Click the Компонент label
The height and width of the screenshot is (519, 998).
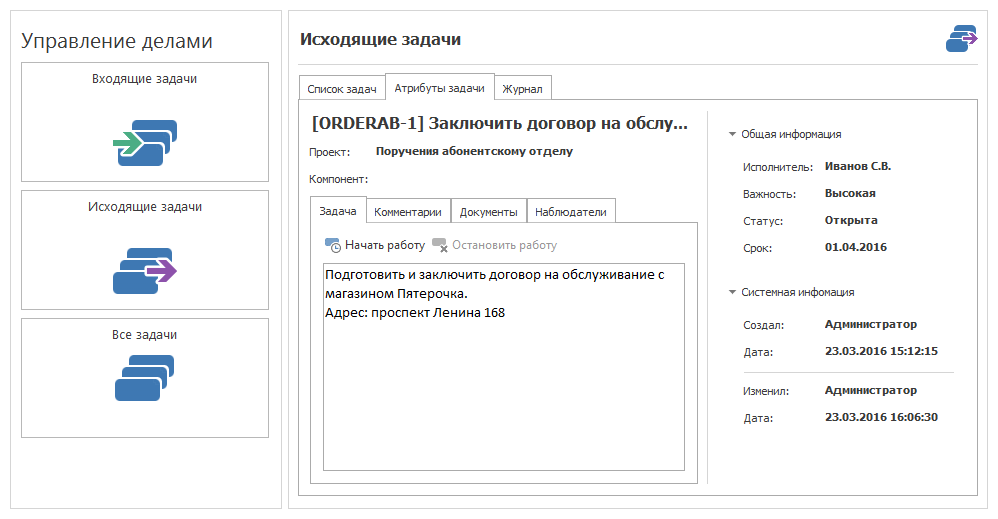pyautogui.click(x=339, y=180)
